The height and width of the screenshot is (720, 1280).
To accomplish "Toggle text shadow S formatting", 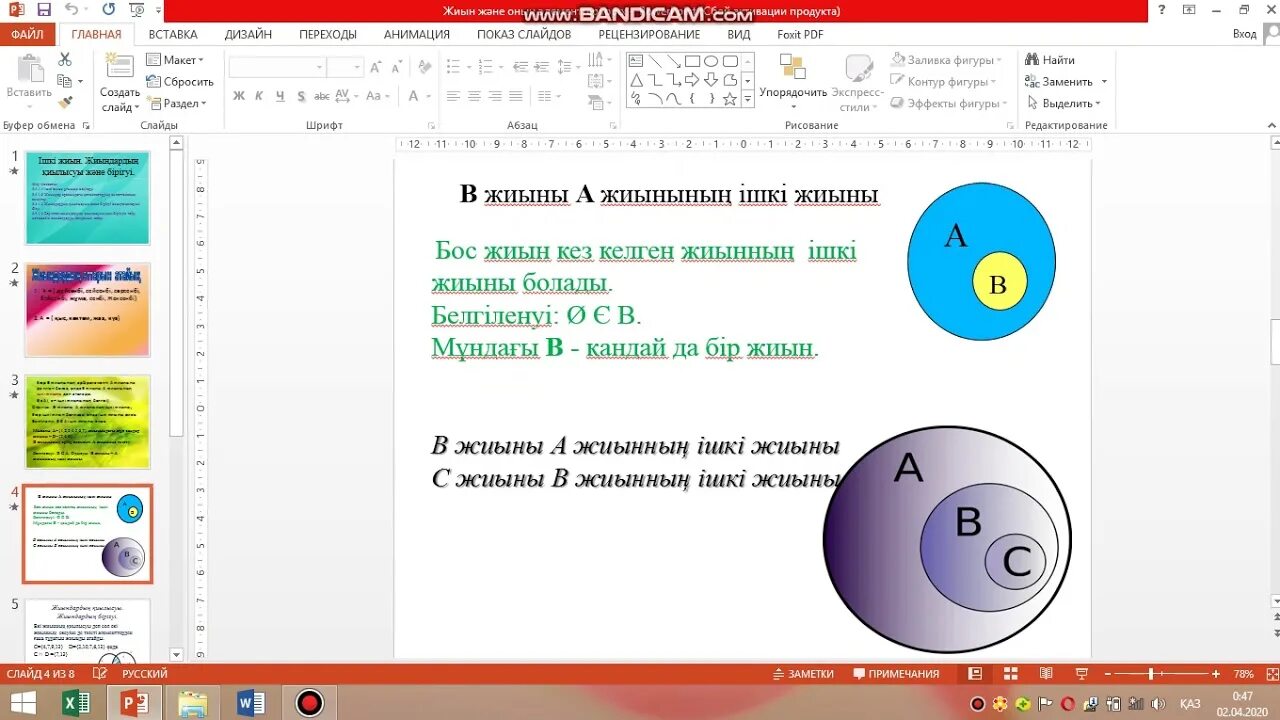I will (301, 96).
